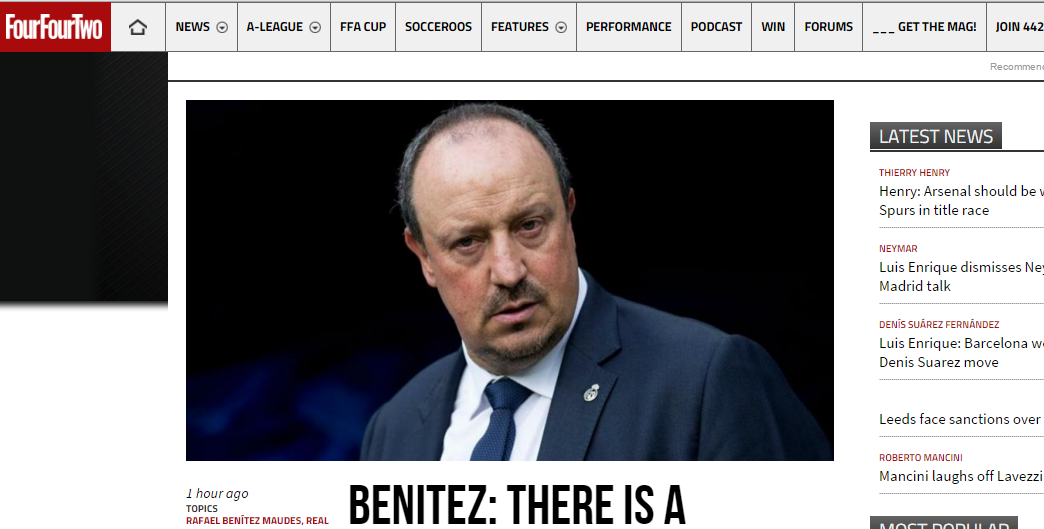This screenshot has height=529, width=1044.
Task: Open the Thierry Henry topic tag
Action: [914, 172]
